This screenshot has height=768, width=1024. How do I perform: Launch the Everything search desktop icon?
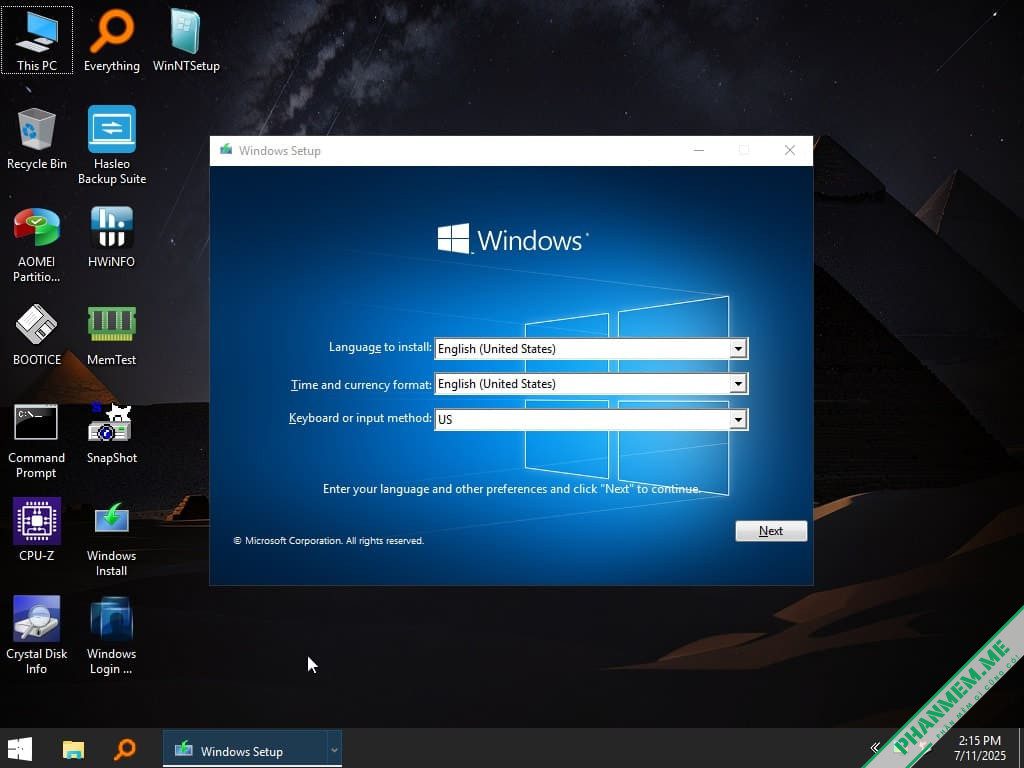[x=112, y=39]
